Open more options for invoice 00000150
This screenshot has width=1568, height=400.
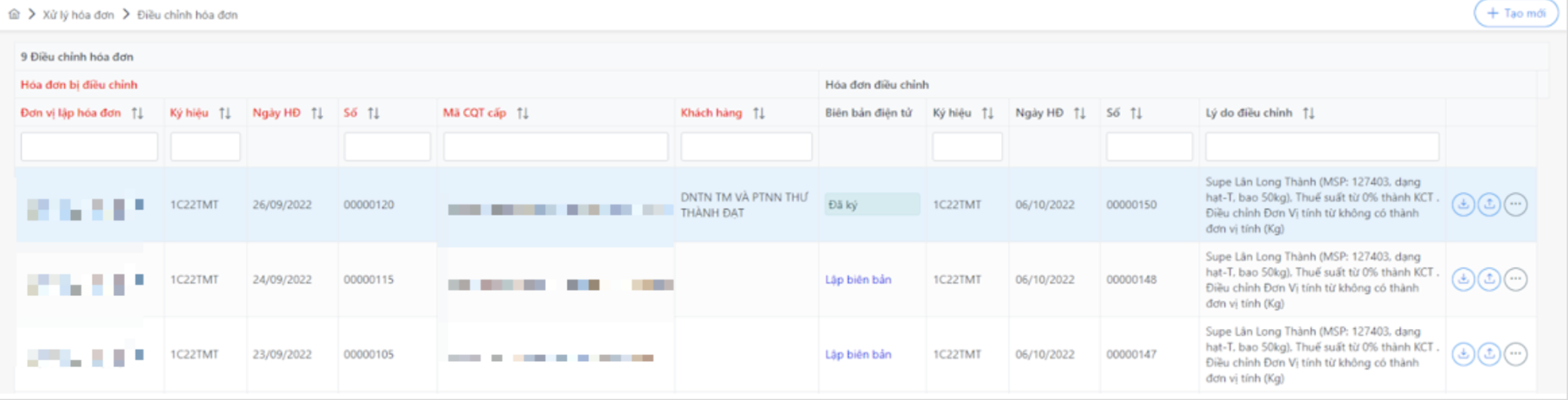[1514, 205]
